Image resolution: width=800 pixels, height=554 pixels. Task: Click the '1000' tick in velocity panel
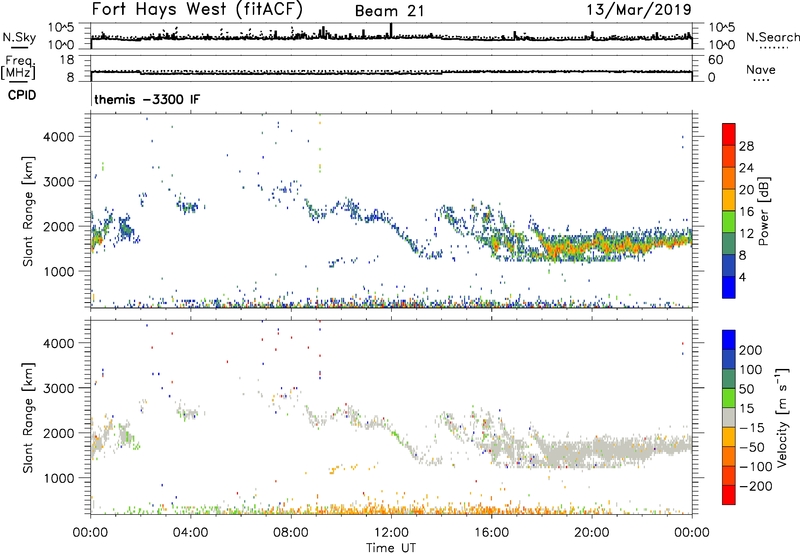coord(58,478)
